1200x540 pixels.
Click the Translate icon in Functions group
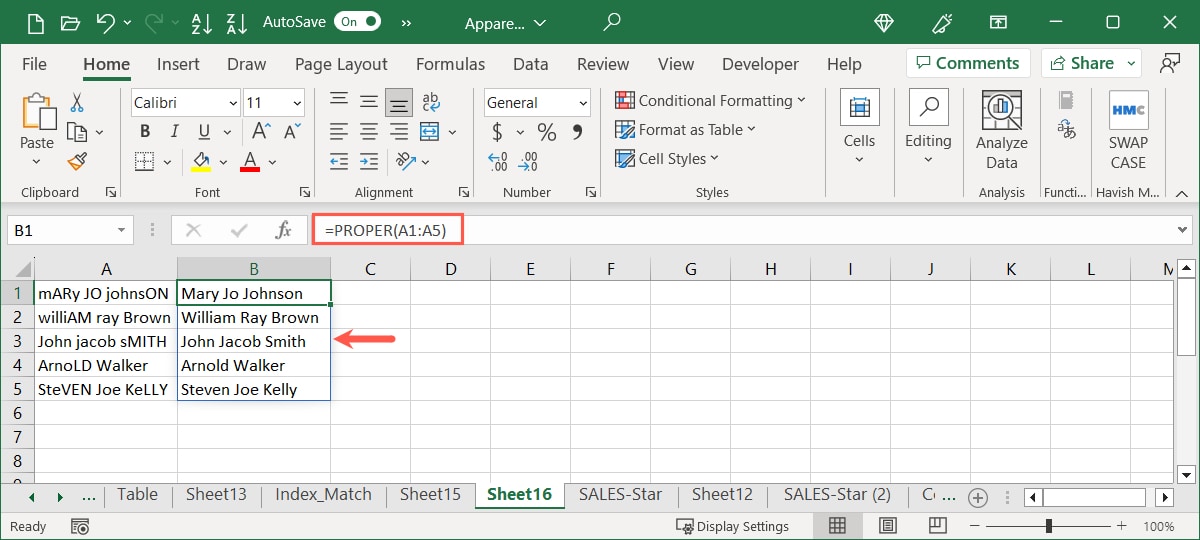click(x=1067, y=130)
